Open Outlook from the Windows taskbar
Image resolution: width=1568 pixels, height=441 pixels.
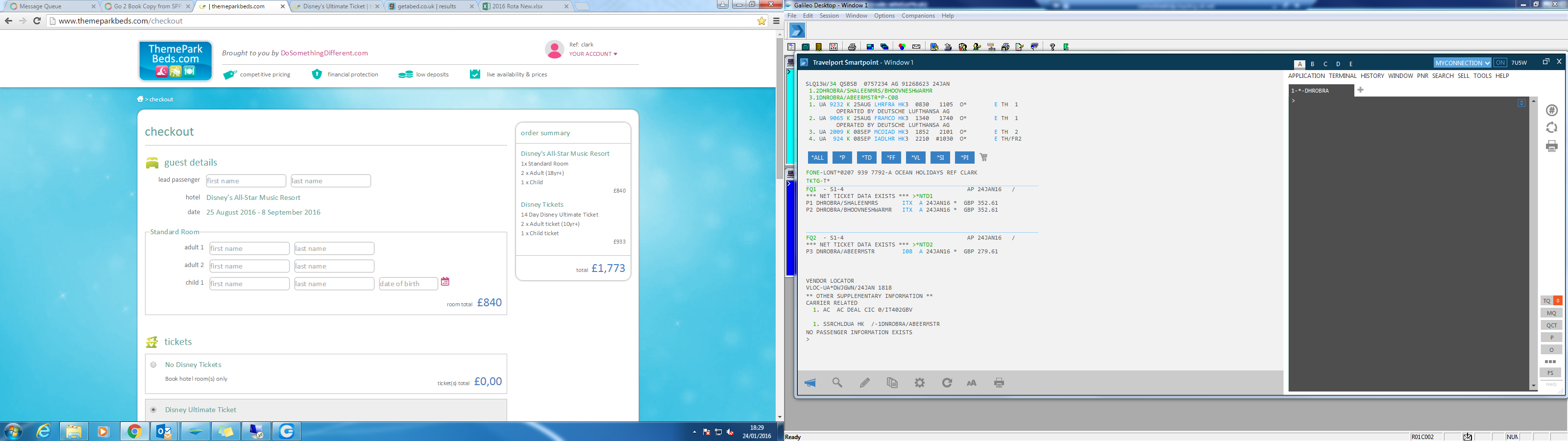tap(164, 431)
